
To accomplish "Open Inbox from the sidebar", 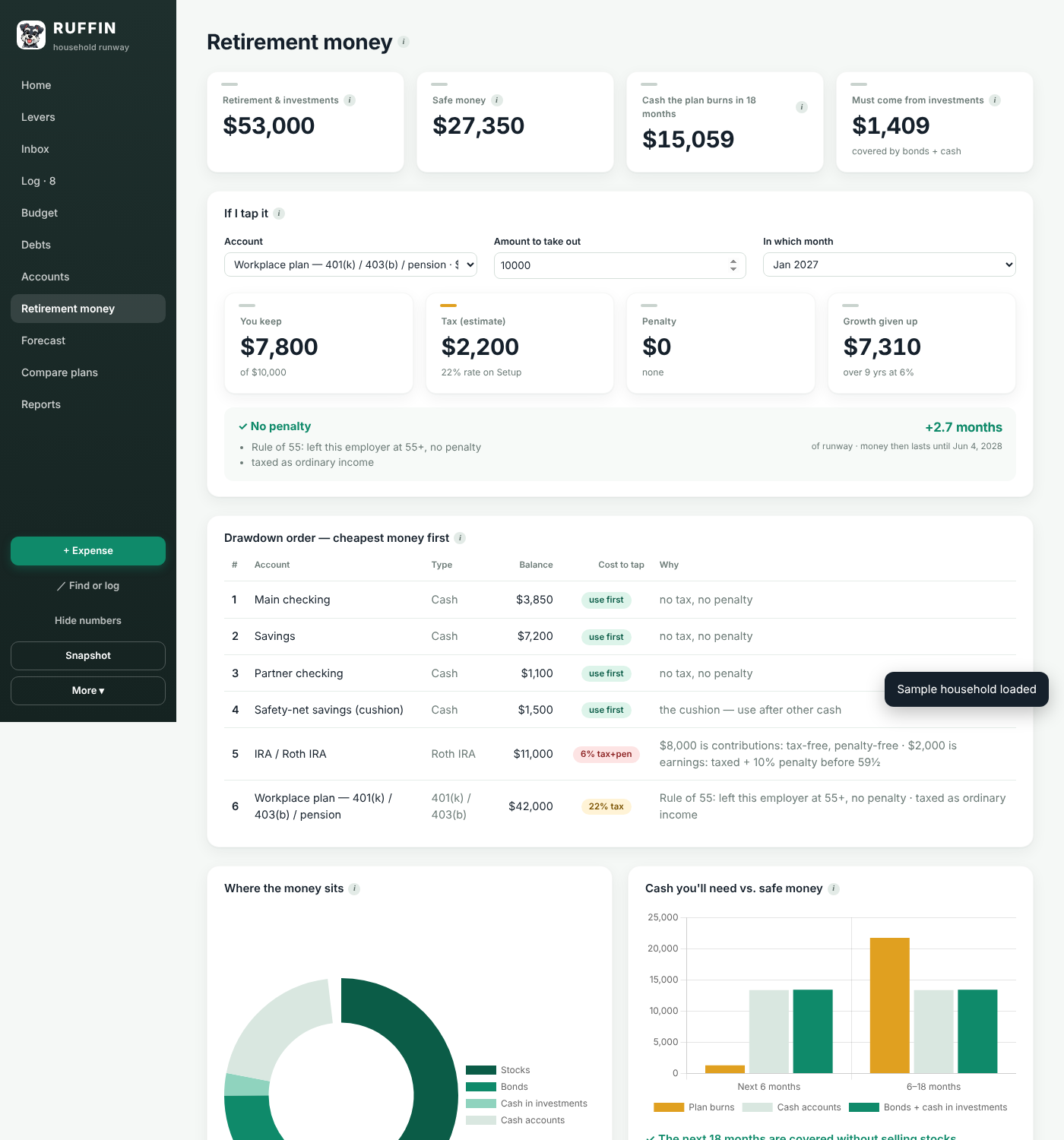I will click(88, 149).
